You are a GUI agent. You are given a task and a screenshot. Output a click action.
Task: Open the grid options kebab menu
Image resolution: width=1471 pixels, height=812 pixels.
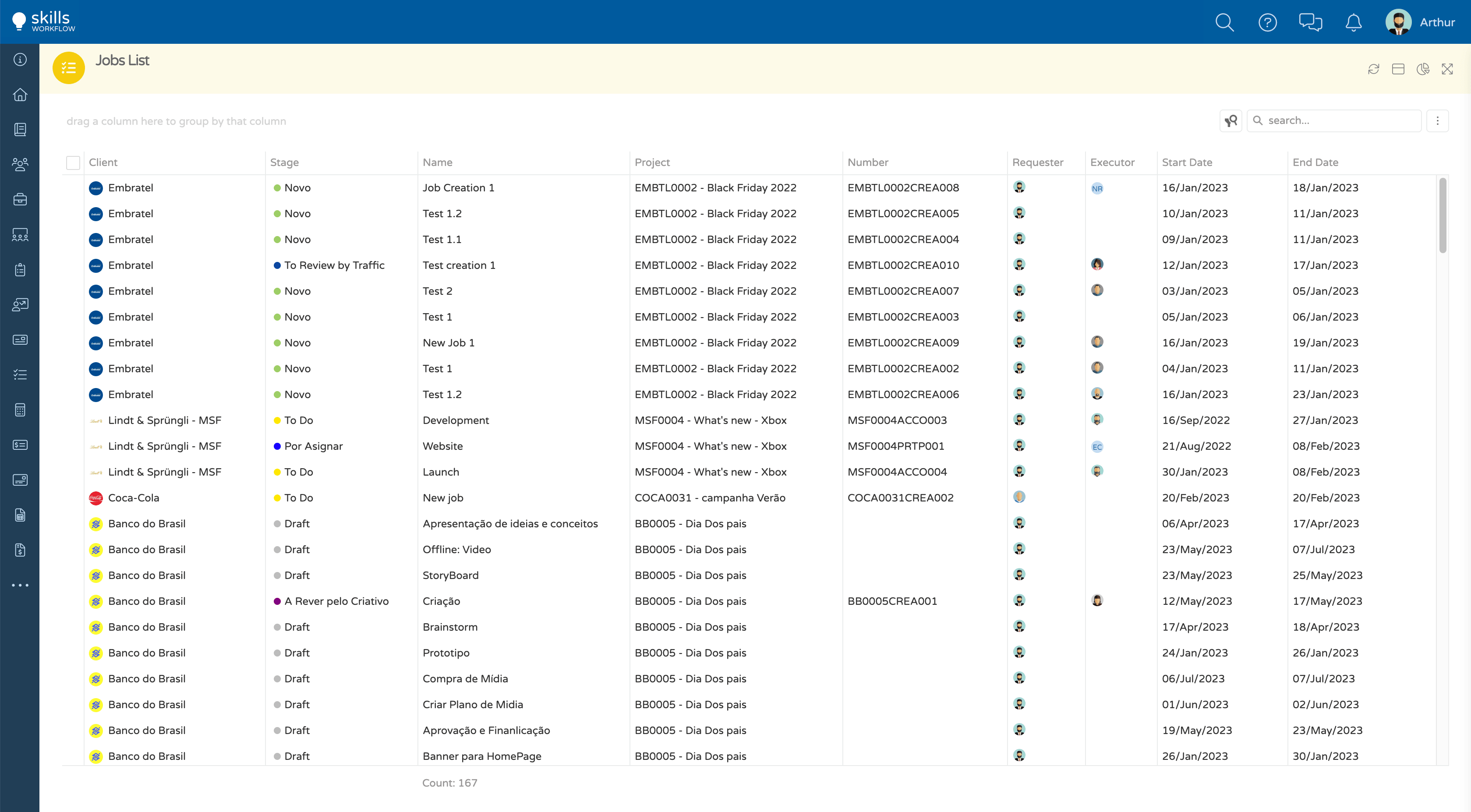tap(1437, 120)
